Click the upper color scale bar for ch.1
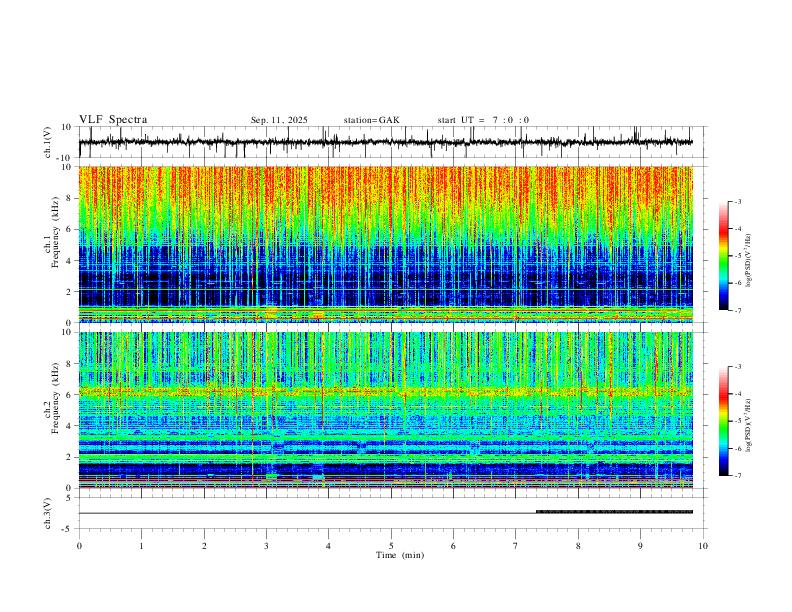 [723, 256]
